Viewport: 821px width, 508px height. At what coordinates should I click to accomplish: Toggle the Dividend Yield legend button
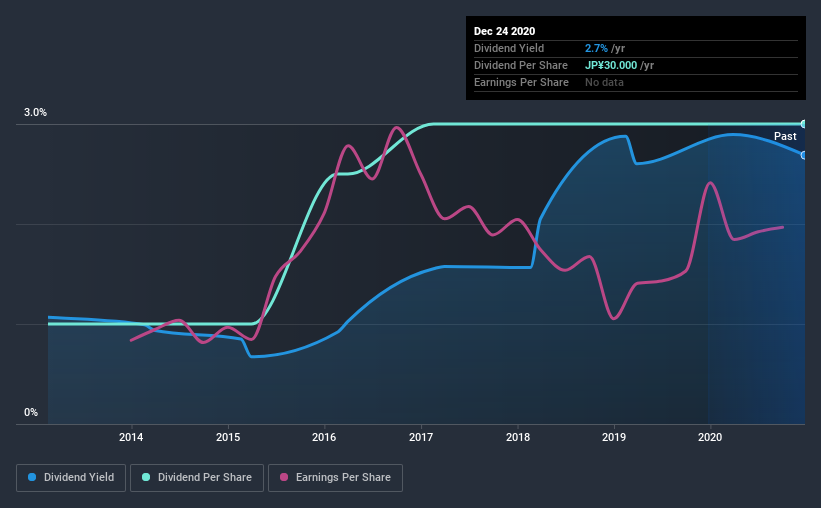coord(71,478)
